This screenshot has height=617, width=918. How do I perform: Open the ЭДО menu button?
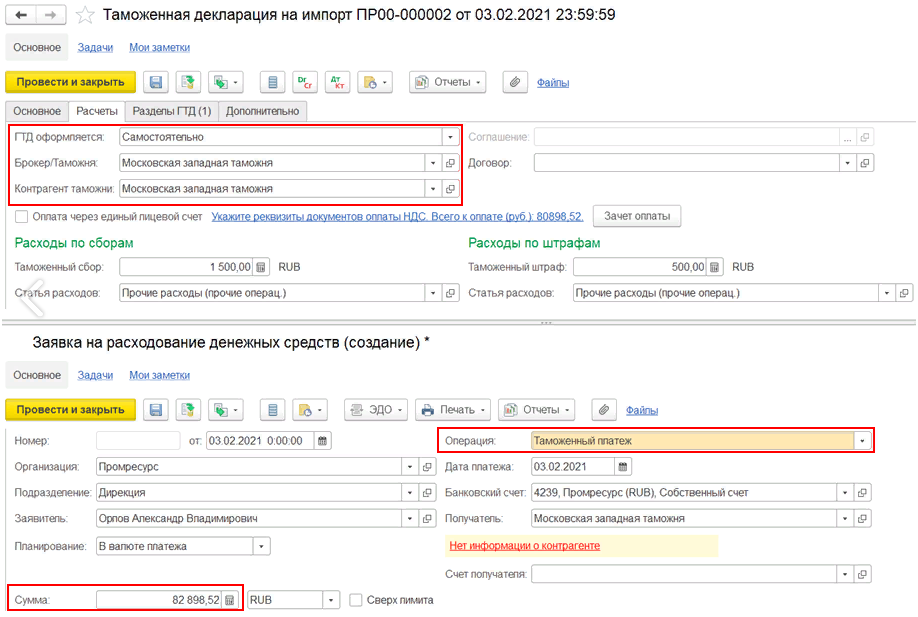click(375, 409)
